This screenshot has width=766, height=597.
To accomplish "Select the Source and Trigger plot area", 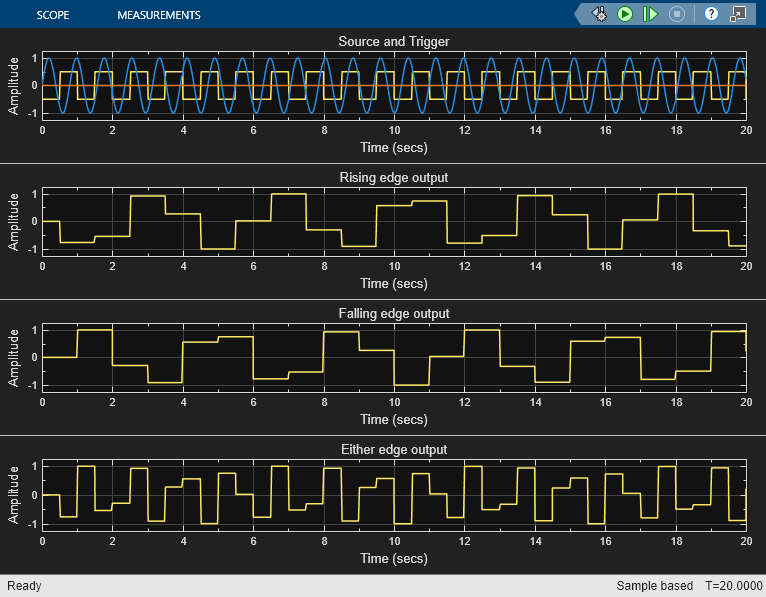I will [394, 85].
